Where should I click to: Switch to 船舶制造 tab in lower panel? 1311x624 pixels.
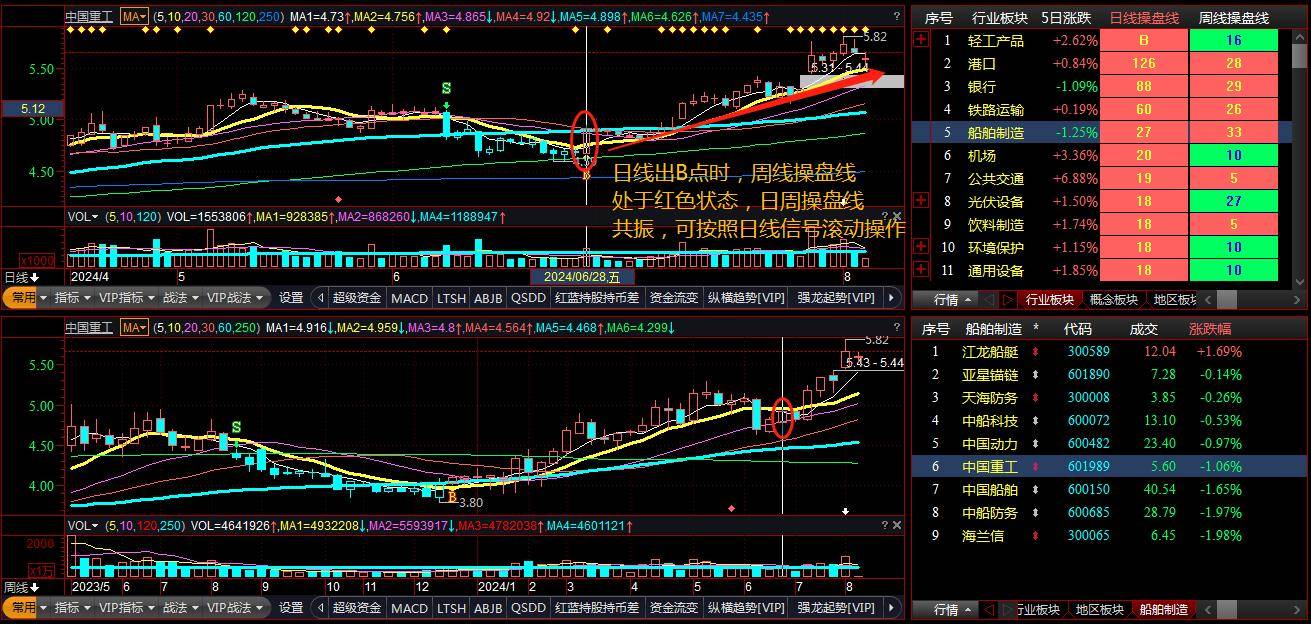[x=1164, y=609]
